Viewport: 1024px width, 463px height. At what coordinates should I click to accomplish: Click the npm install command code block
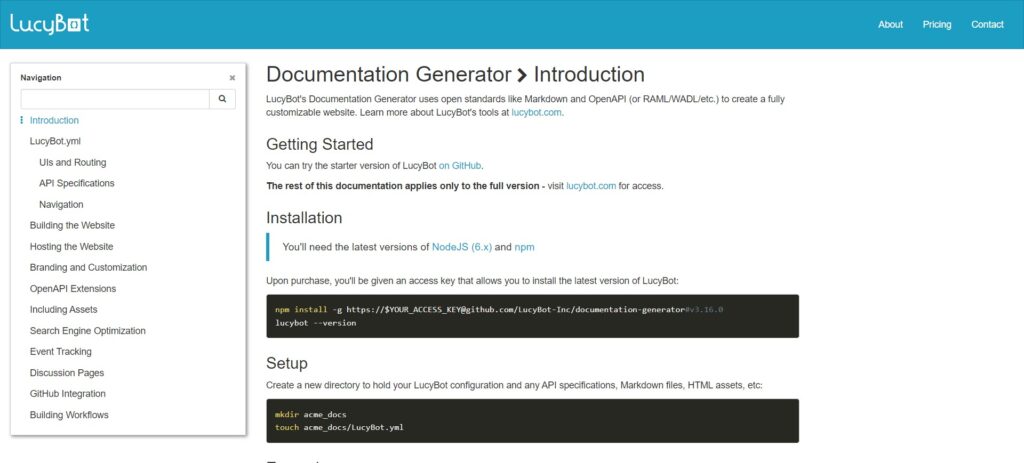coord(532,316)
